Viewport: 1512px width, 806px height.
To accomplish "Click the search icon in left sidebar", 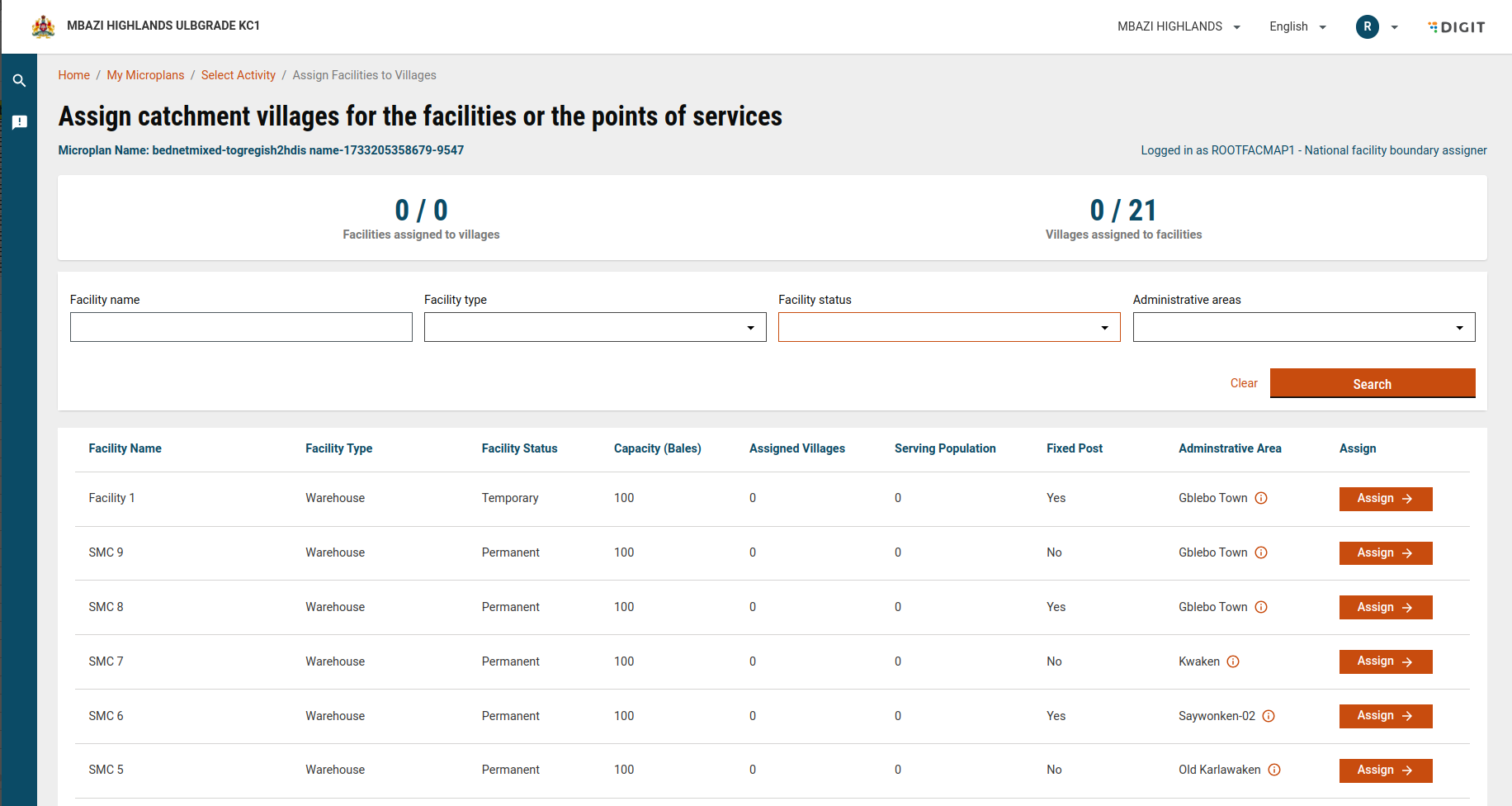I will (x=19, y=81).
